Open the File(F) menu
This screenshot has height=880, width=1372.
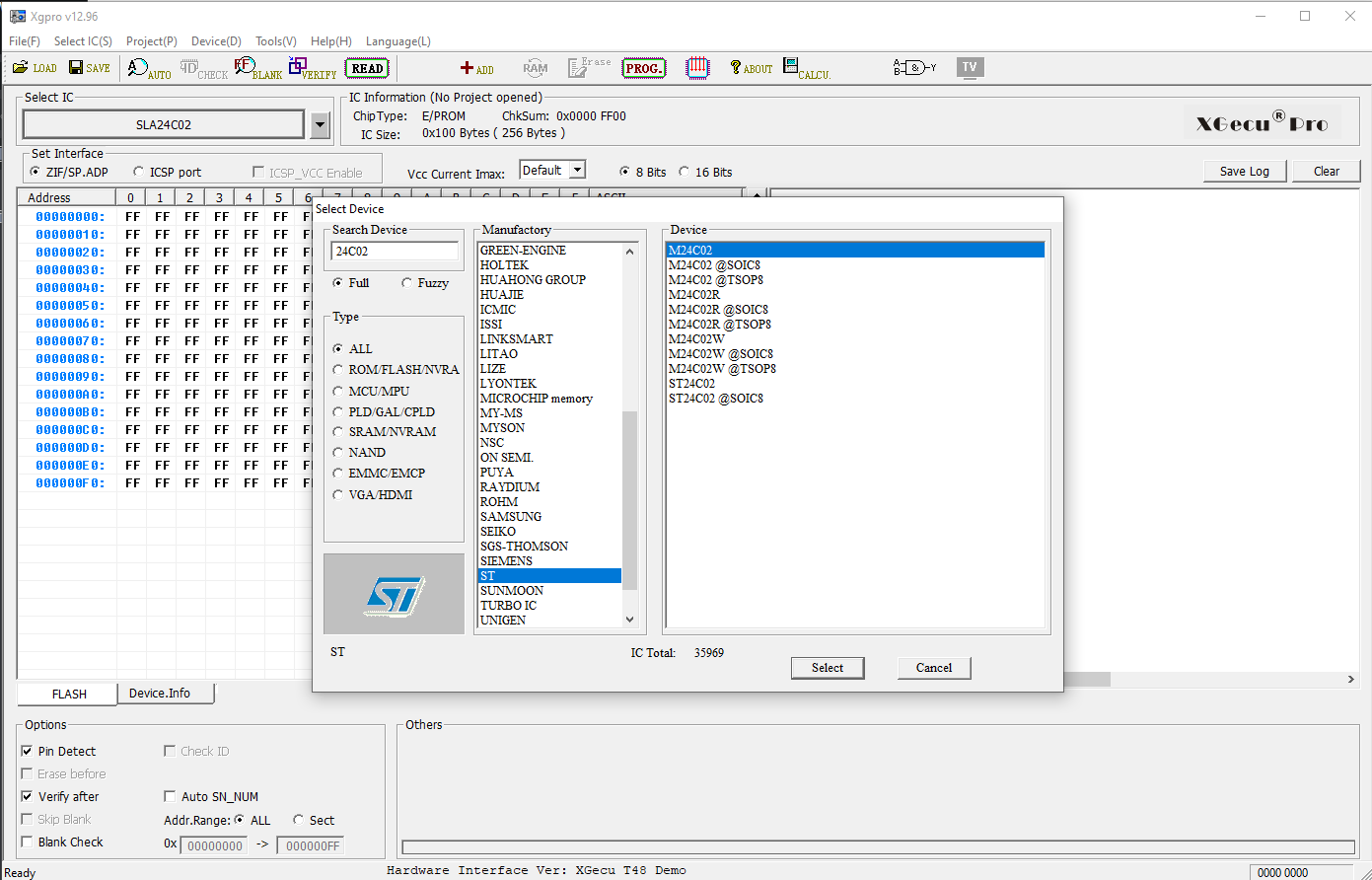[25, 41]
